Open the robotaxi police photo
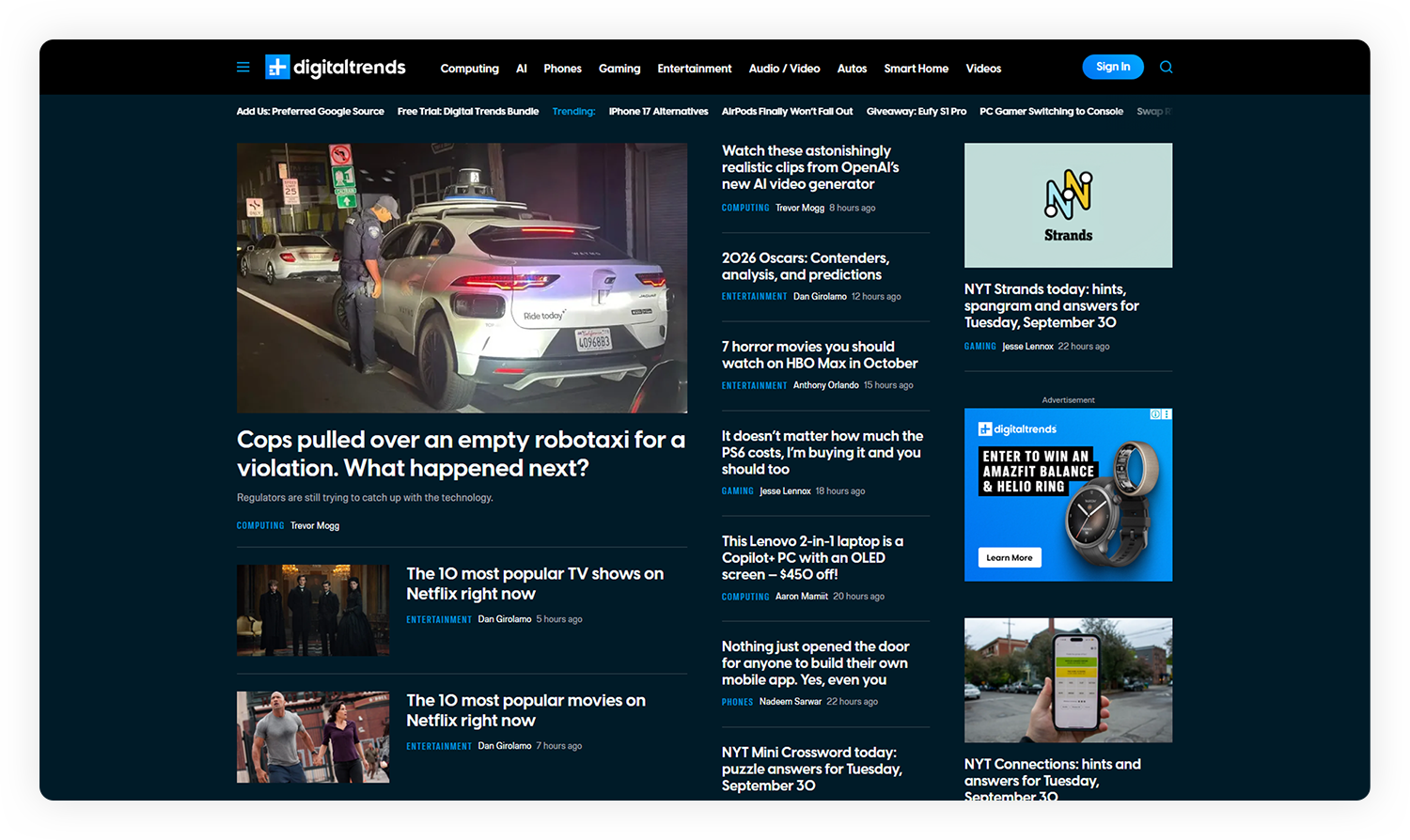The width and height of the screenshot is (1410, 840). [462, 278]
